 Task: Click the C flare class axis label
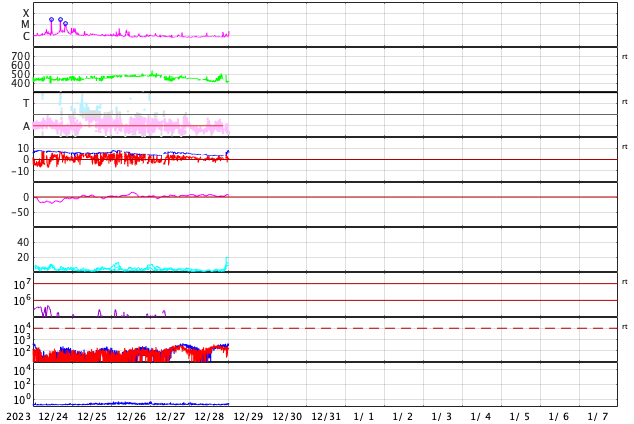tap(26, 36)
